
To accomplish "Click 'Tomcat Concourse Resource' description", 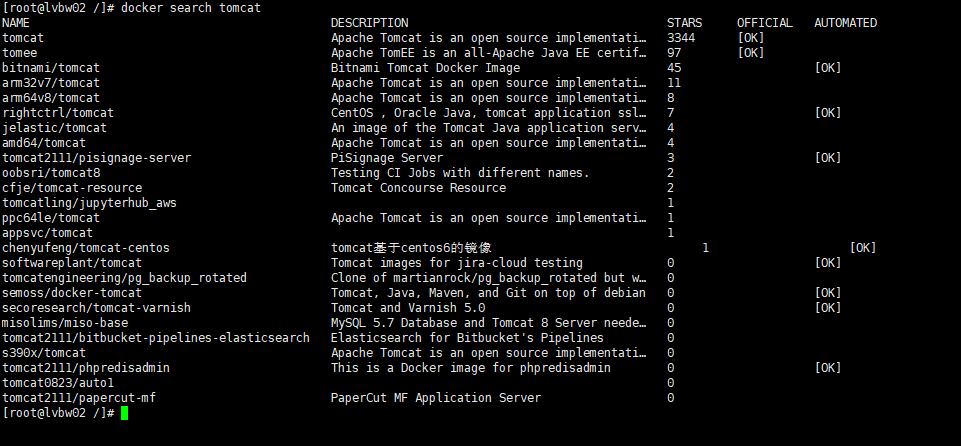I will click(x=419, y=188).
